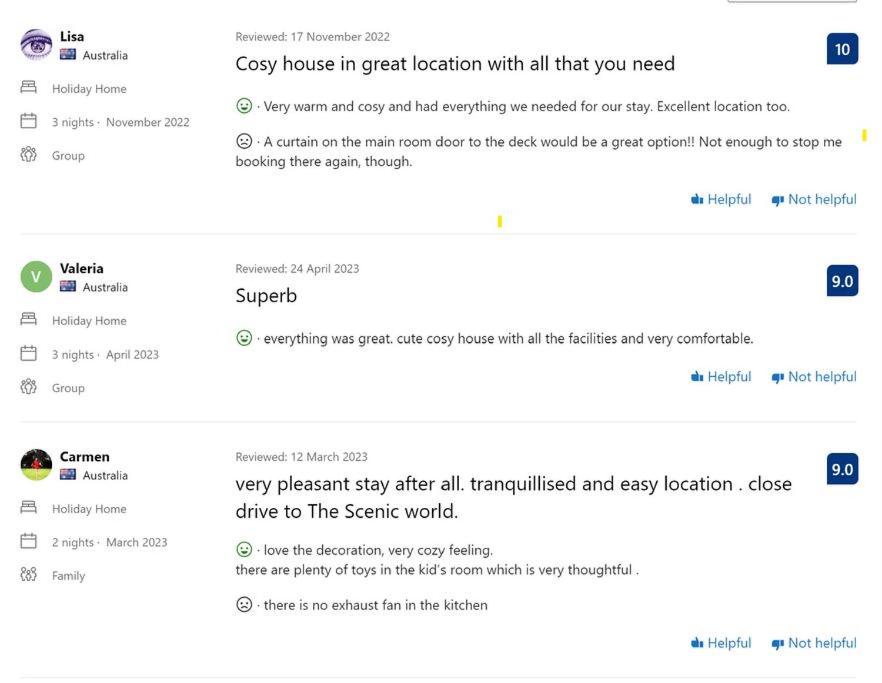Mark Valeria's review as Helpful
The width and height of the screenshot is (882, 683).
721,376
